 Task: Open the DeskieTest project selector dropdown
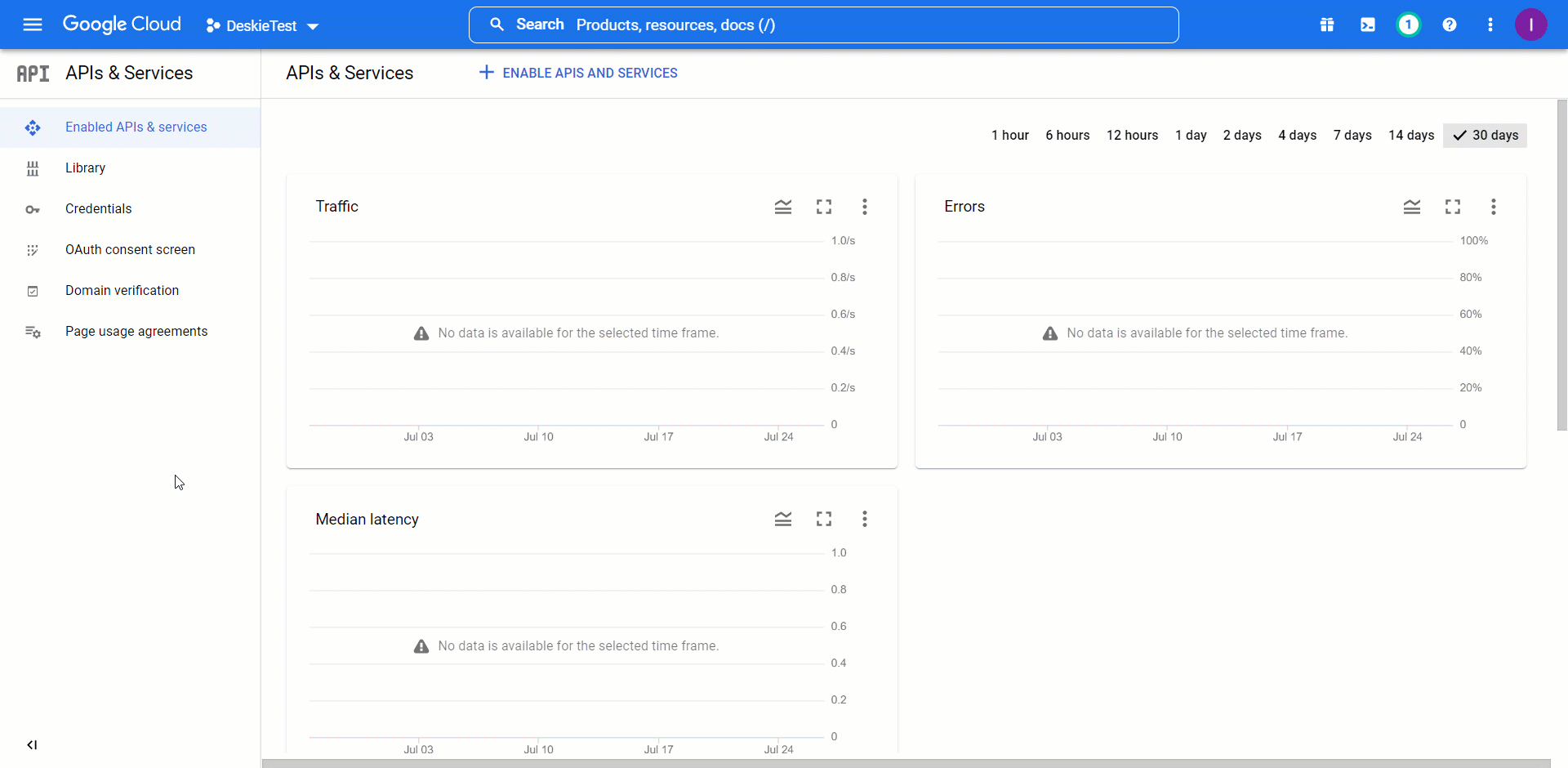pyautogui.click(x=261, y=25)
